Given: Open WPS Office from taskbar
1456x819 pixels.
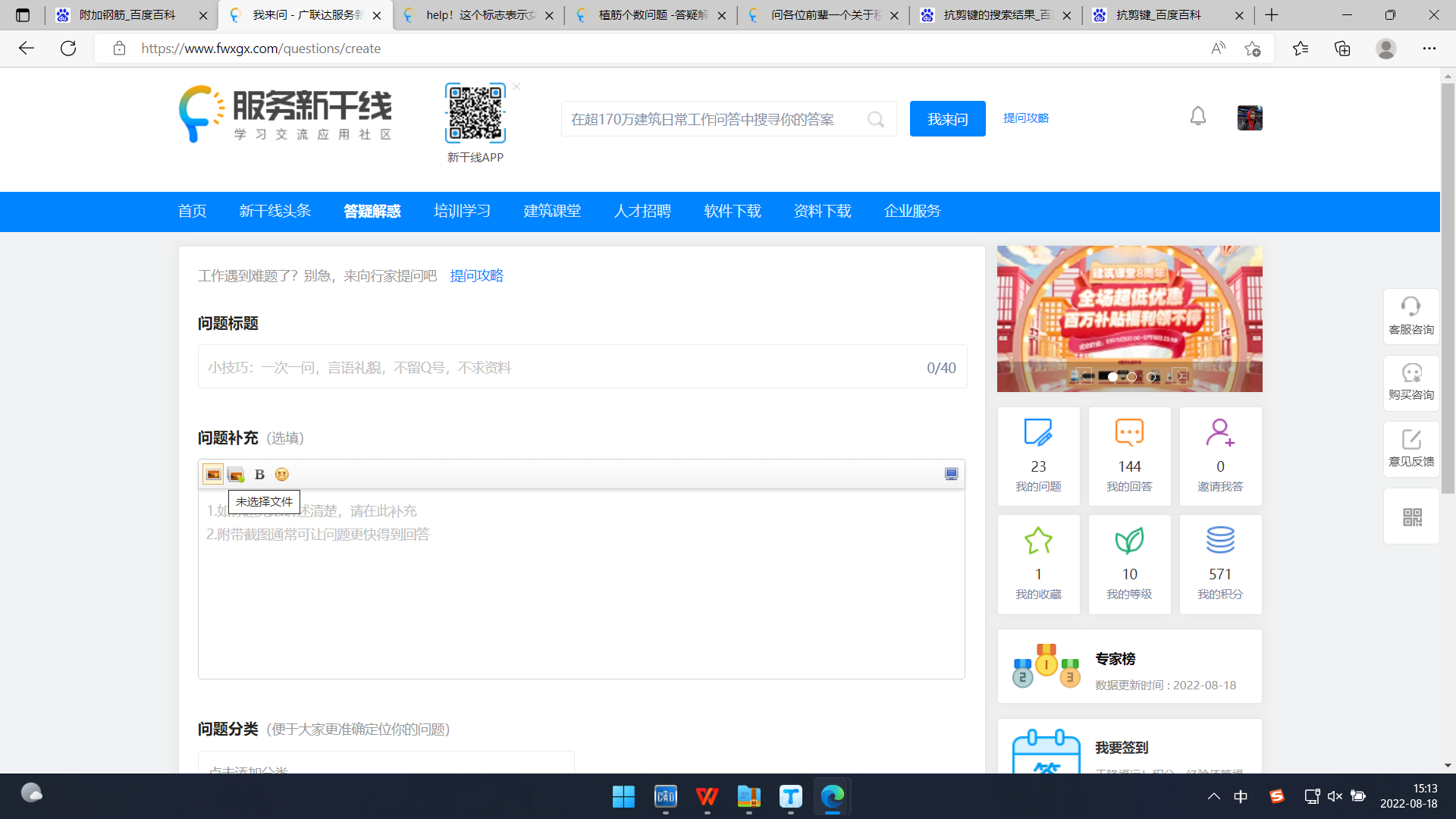Looking at the screenshot, I should click(x=707, y=796).
